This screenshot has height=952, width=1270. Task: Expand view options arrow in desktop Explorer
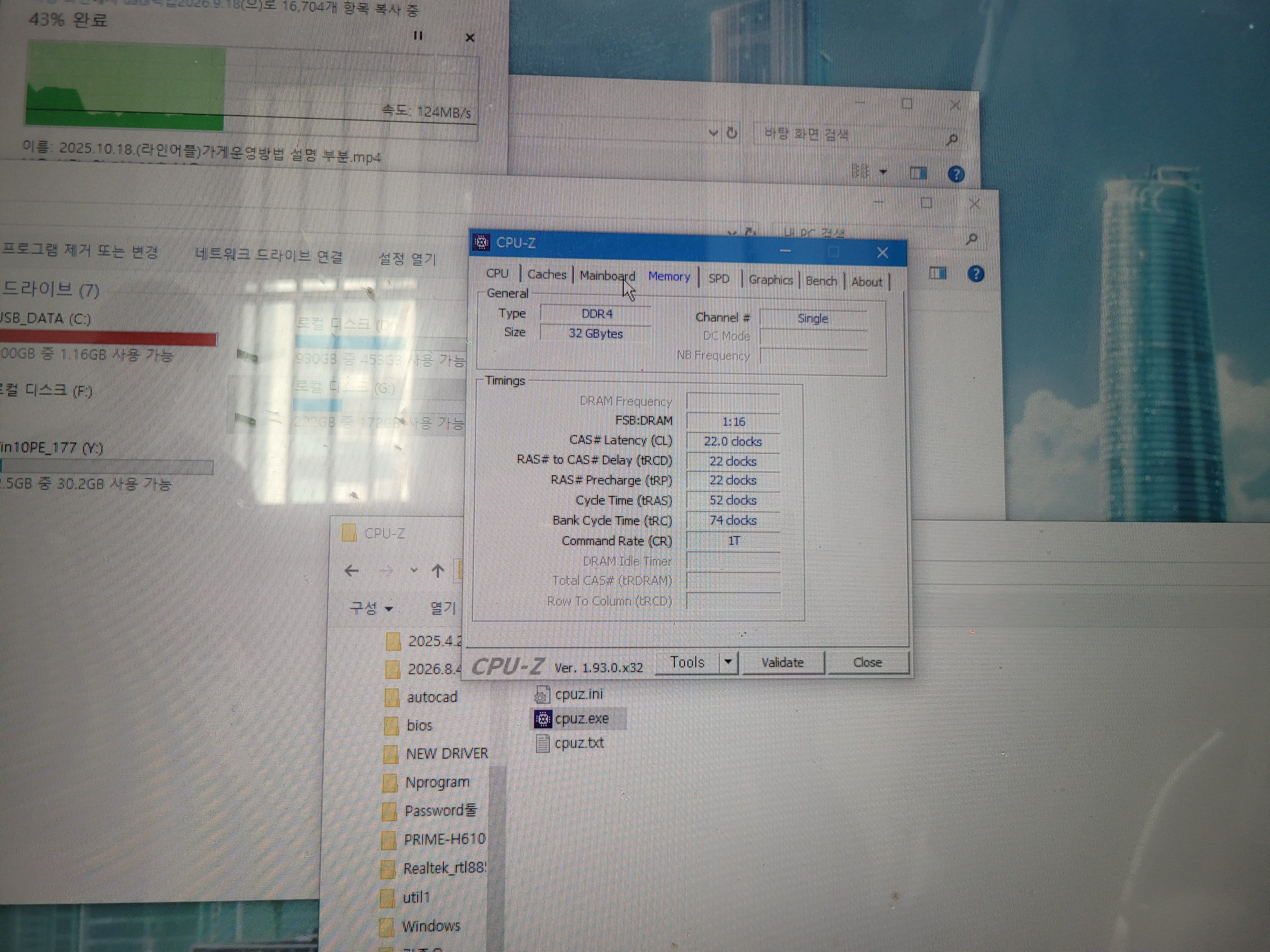(x=883, y=172)
